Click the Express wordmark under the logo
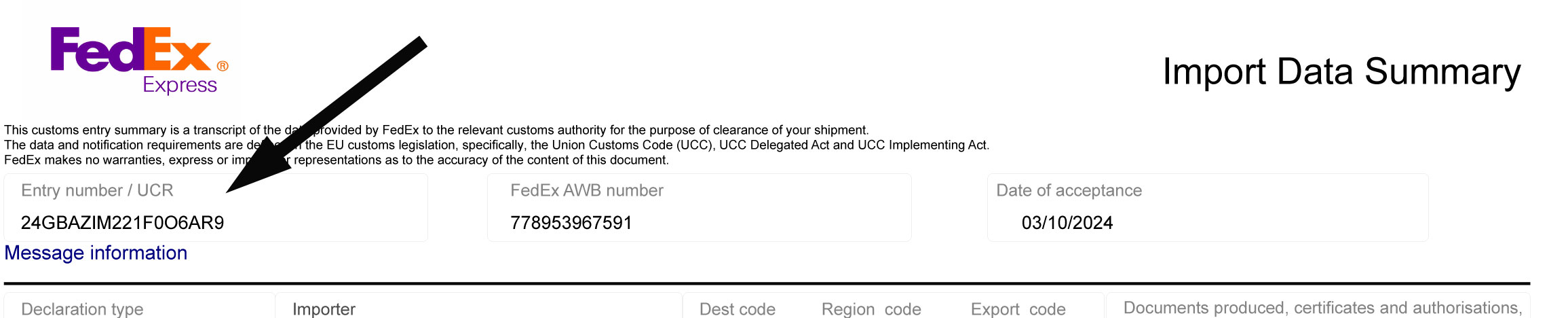This screenshot has width=1568, height=318. coord(180,86)
